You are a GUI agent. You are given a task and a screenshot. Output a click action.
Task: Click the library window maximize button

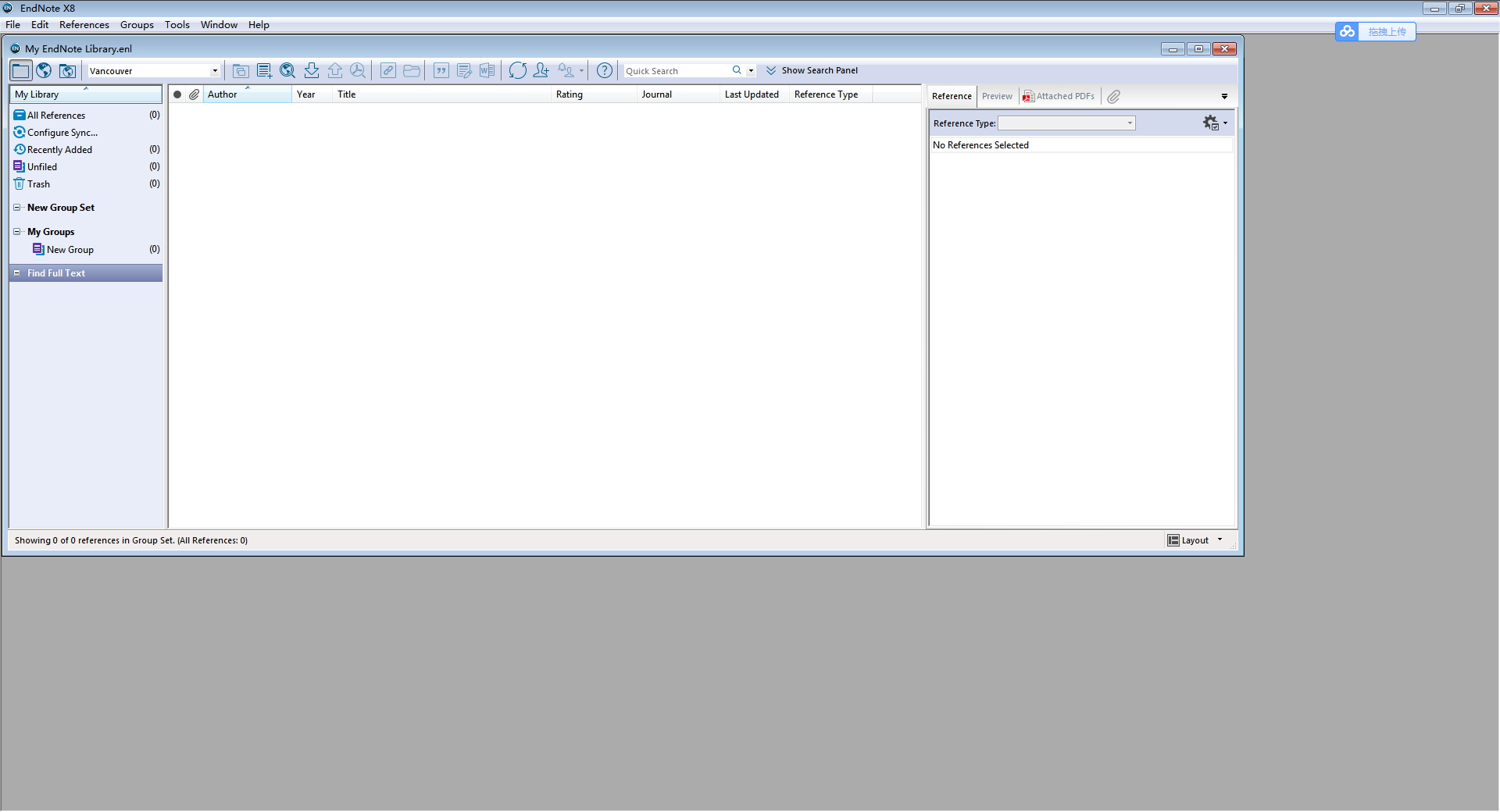1198,48
